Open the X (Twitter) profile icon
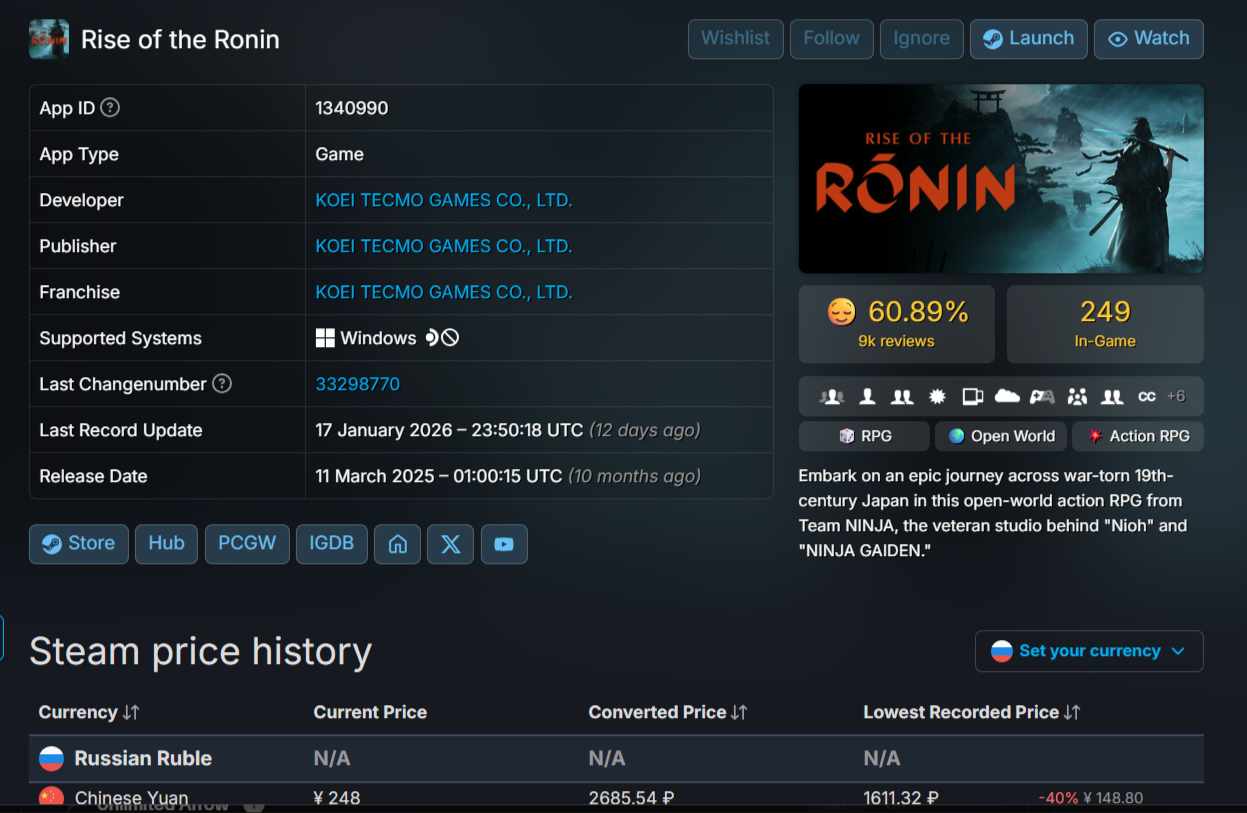 tap(450, 544)
